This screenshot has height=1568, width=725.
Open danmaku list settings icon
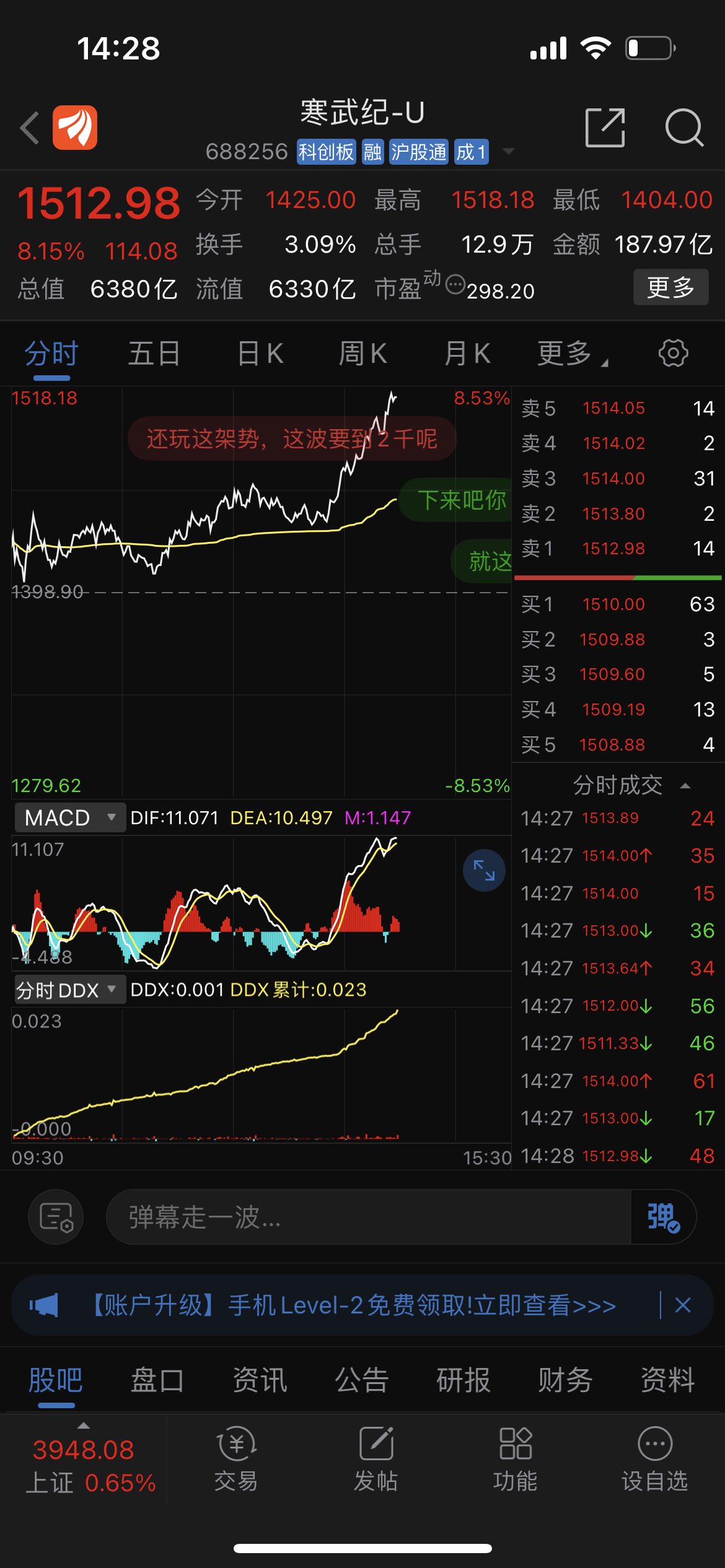click(56, 1217)
